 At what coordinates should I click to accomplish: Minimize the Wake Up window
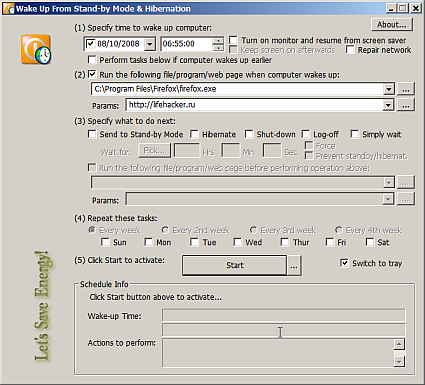point(392,8)
